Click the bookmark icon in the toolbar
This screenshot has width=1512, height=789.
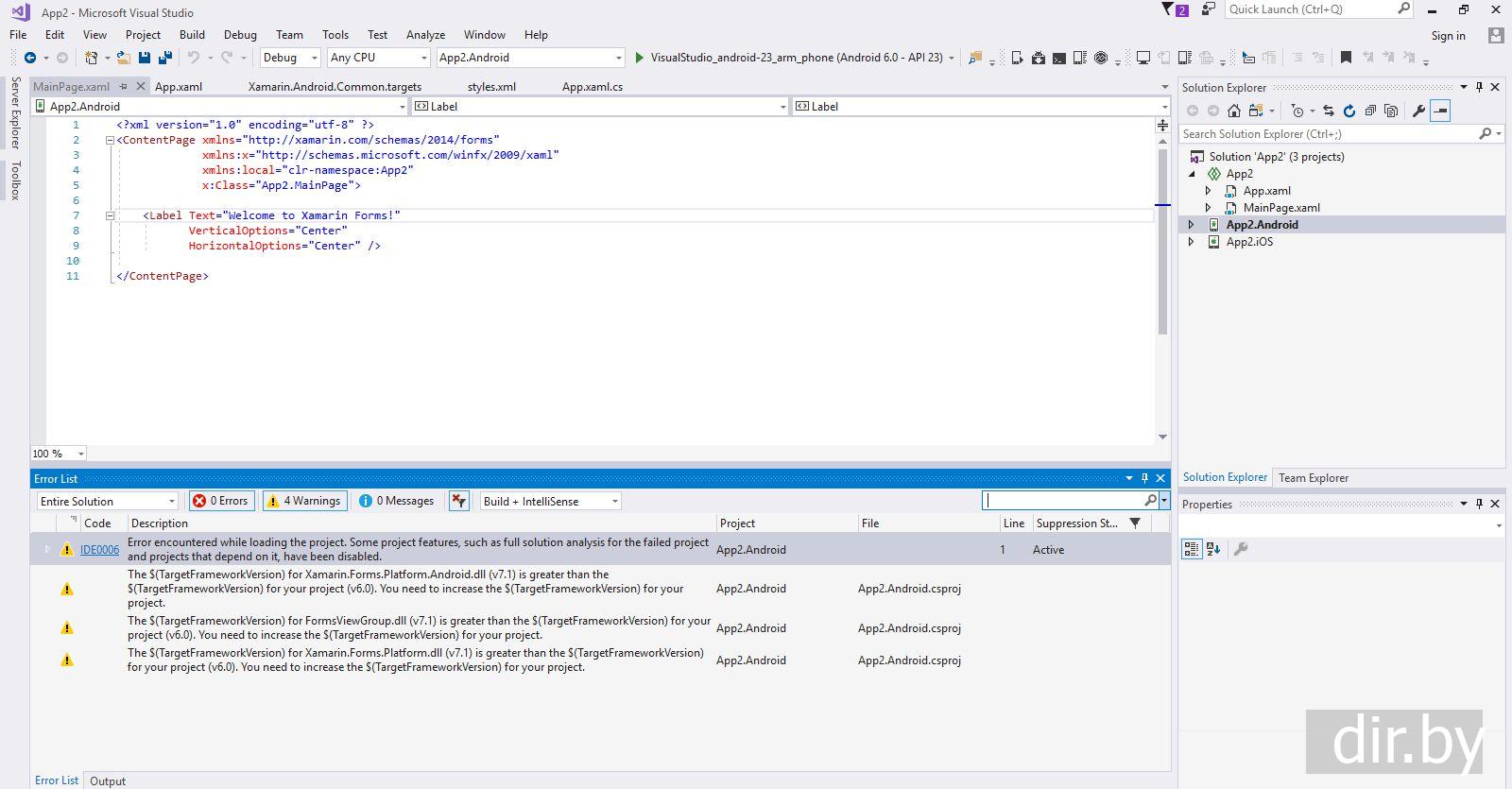1346,58
